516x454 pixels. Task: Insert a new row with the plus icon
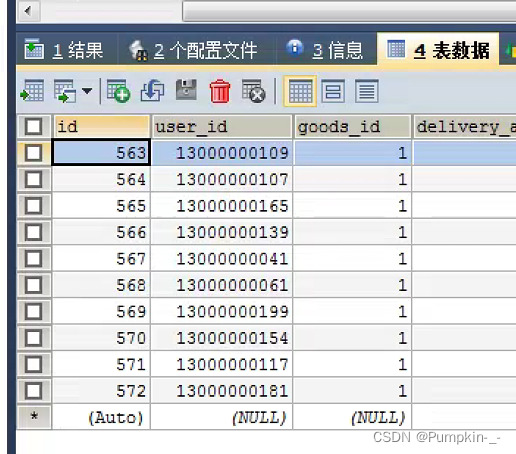[118, 91]
